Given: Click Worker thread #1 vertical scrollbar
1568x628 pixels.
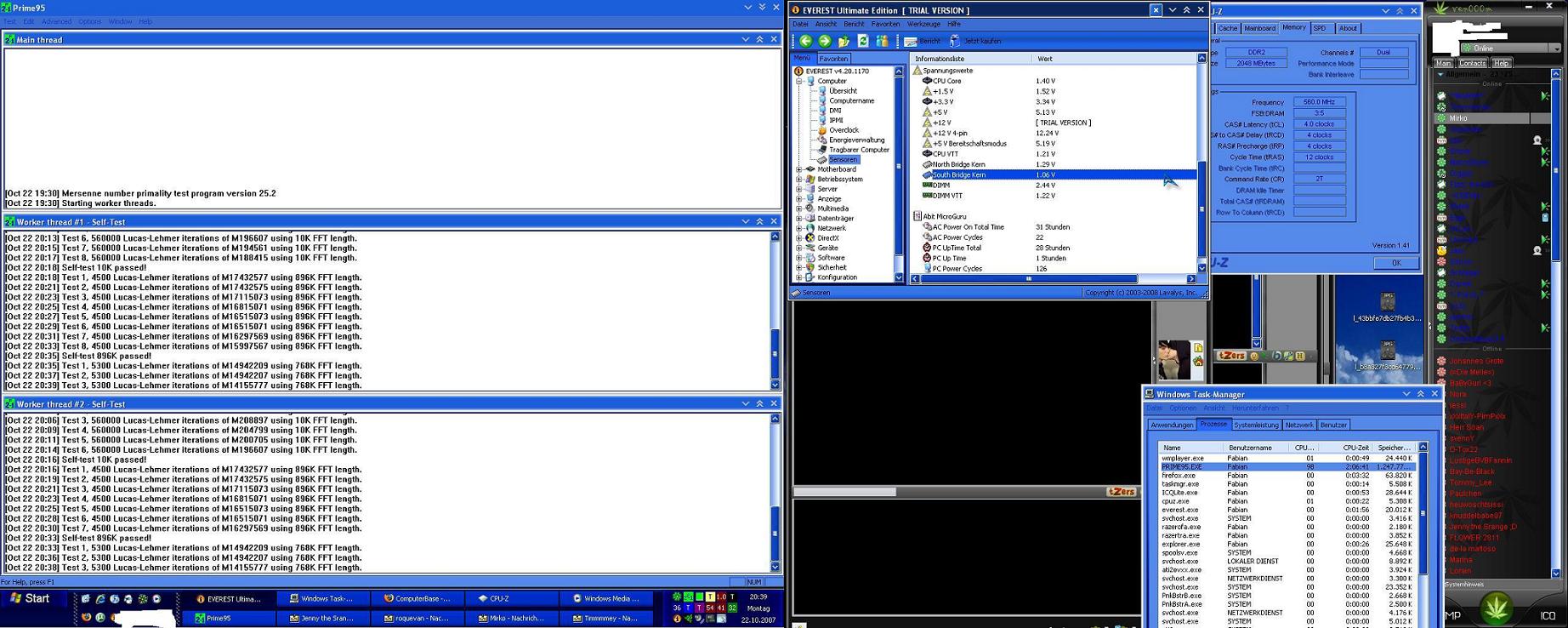Looking at the screenshot, I should (x=775, y=311).
